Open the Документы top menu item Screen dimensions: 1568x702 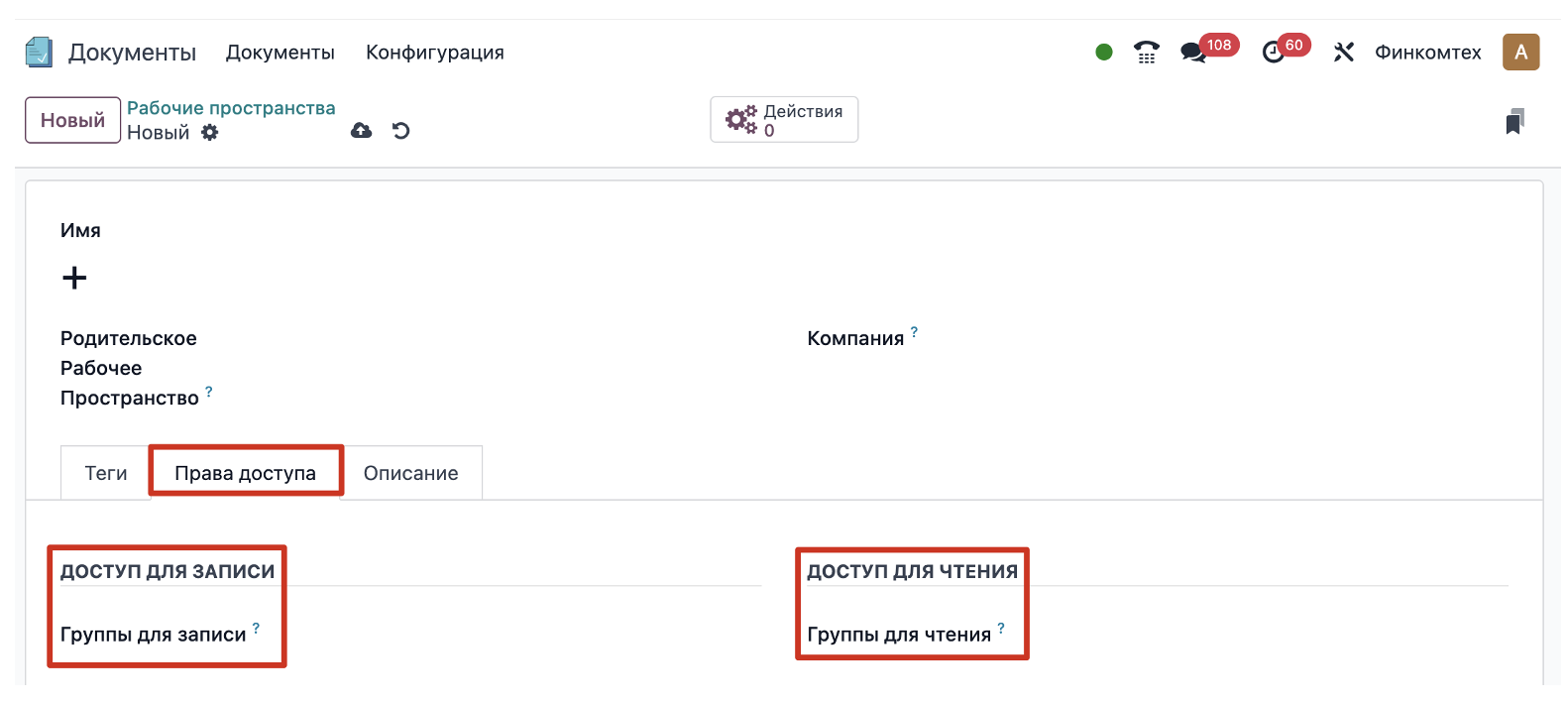[280, 53]
